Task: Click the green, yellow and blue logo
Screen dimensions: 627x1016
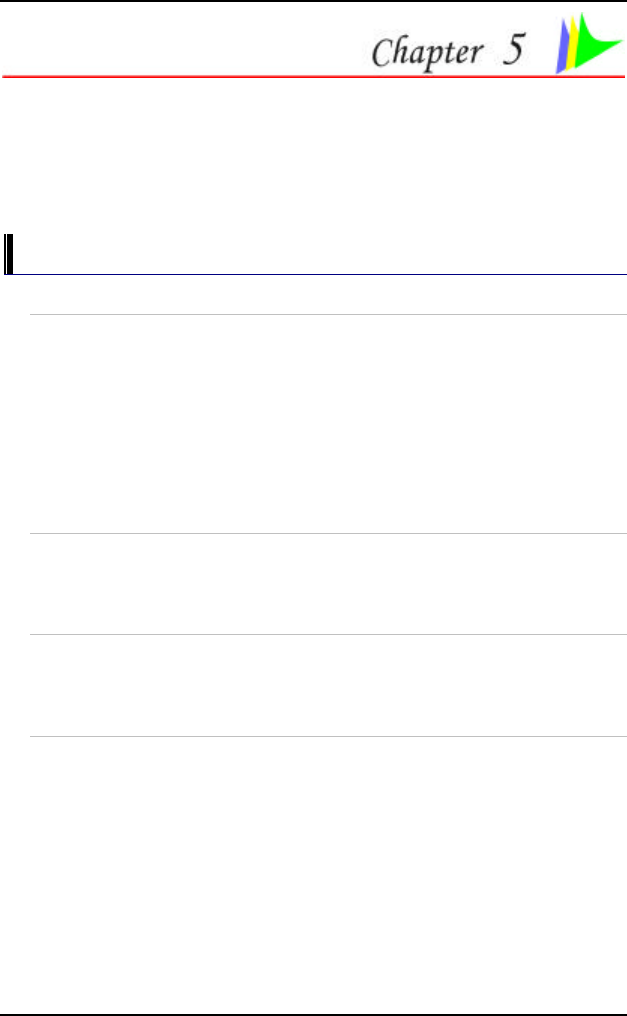Action: (589, 42)
